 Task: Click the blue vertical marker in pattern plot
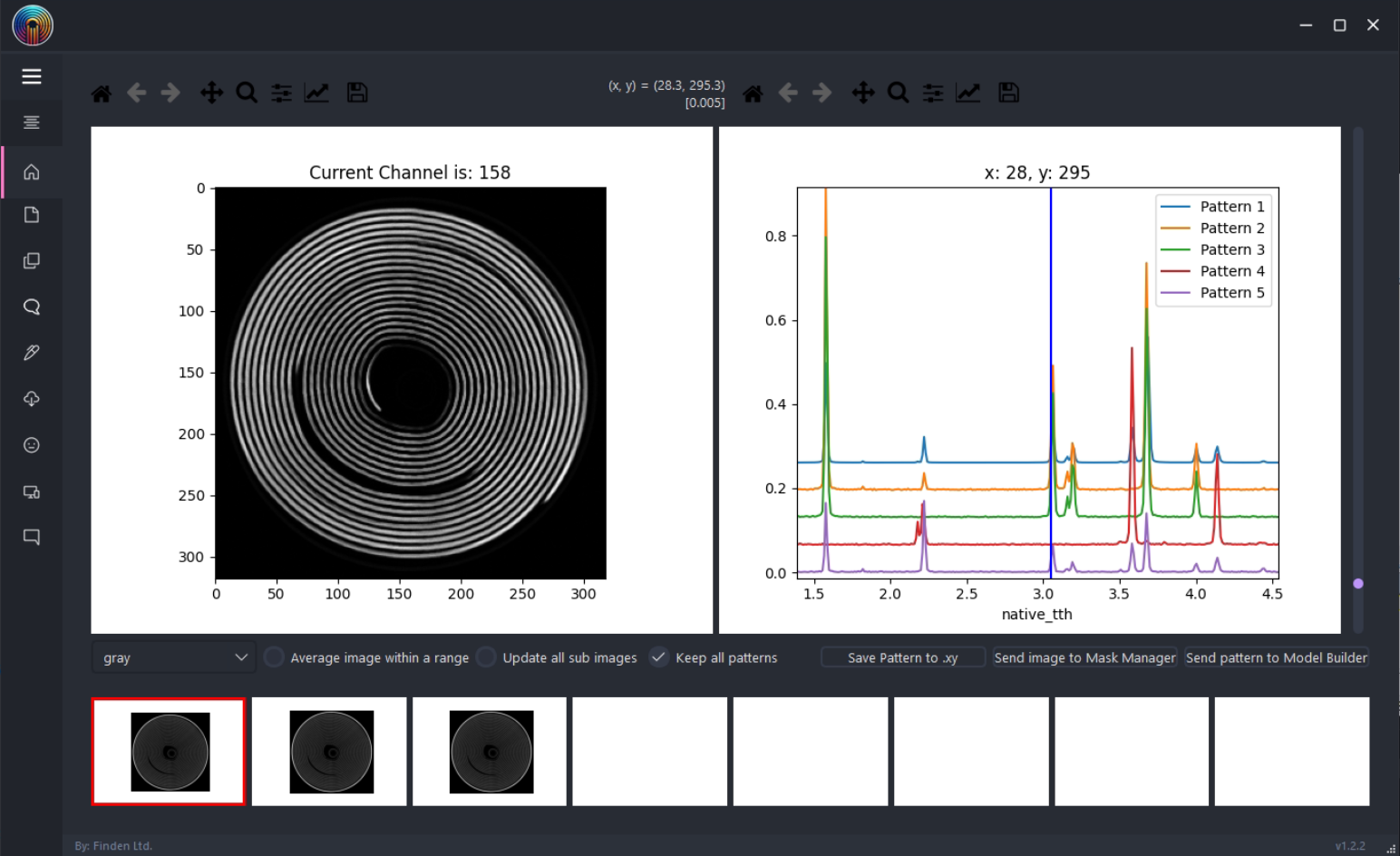tap(1051, 381)
